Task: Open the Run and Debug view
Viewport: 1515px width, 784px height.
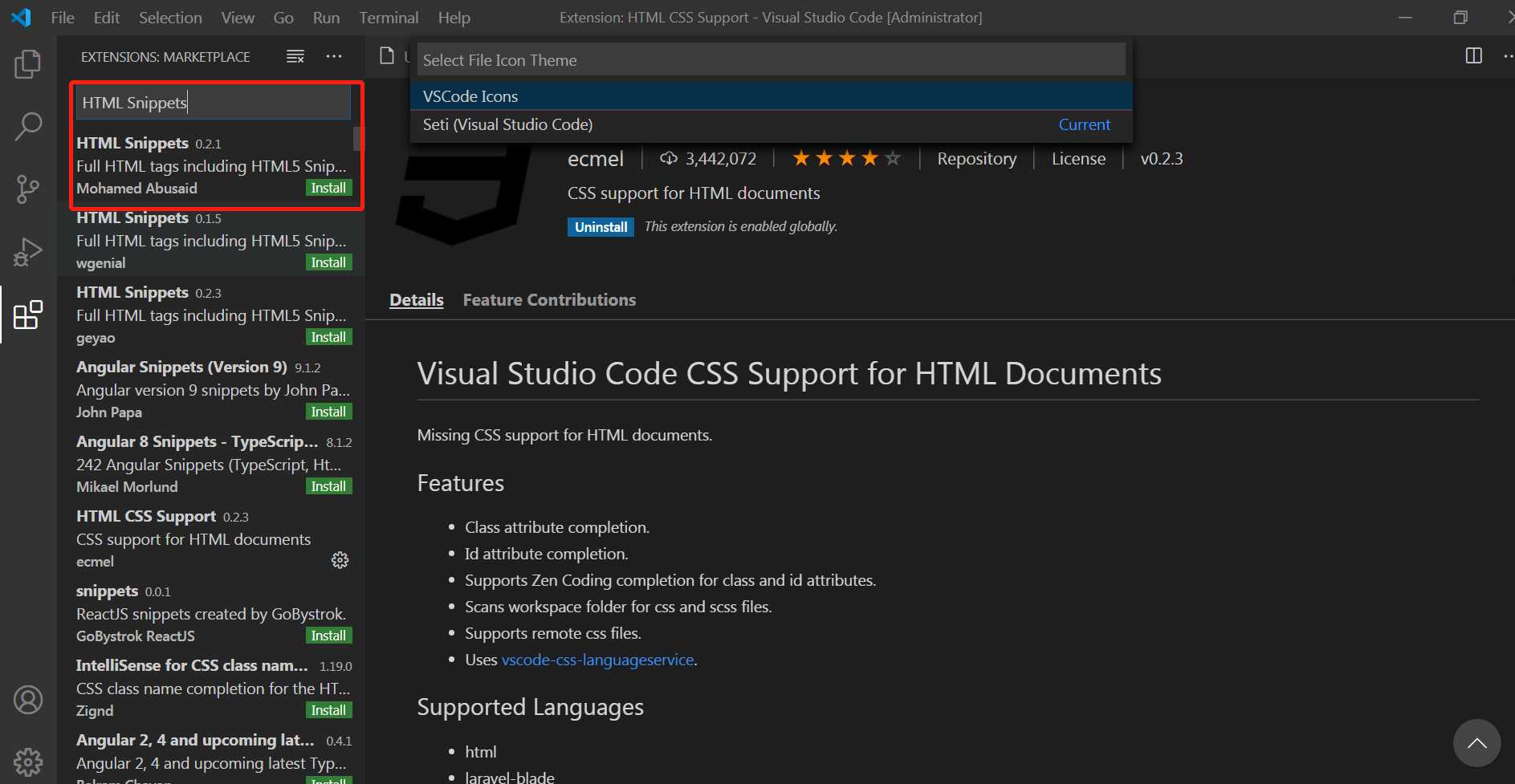Action: point(28,252)
